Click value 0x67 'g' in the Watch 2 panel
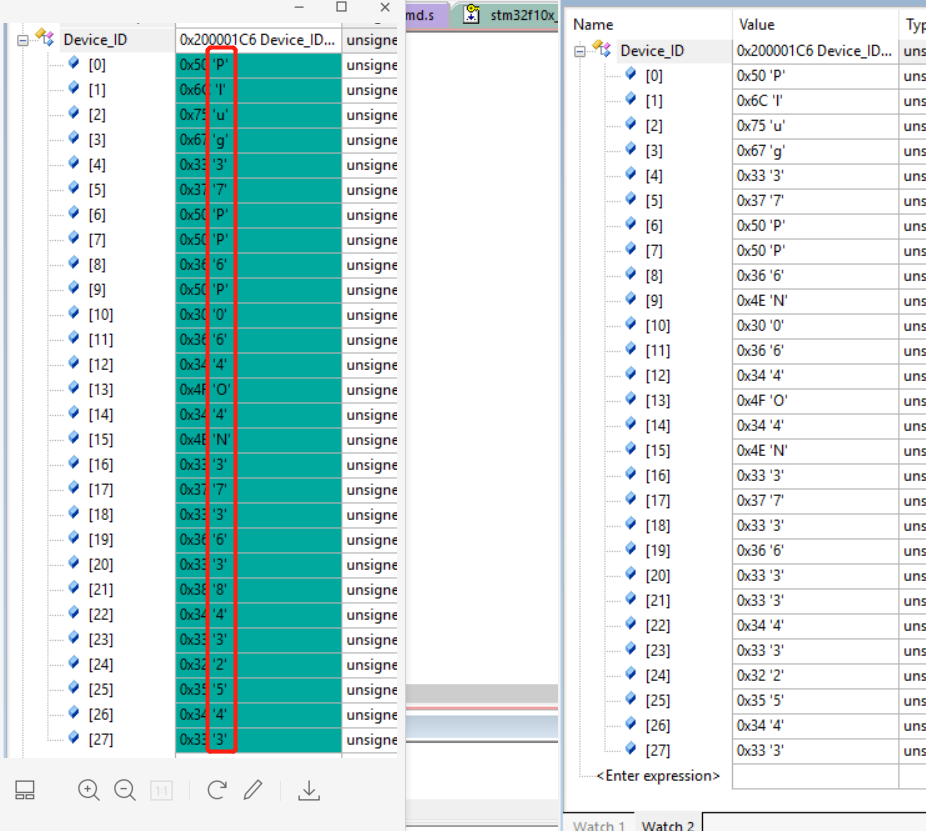926x831 pixels. 761,151
